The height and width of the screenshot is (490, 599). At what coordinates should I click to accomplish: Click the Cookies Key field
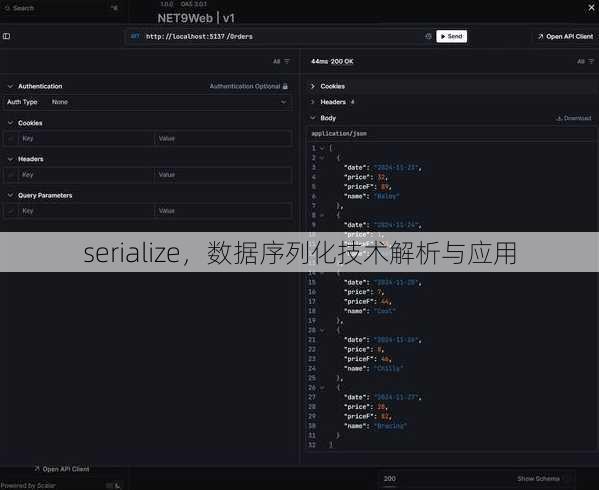pyautogui.click(x=86, y=139)
